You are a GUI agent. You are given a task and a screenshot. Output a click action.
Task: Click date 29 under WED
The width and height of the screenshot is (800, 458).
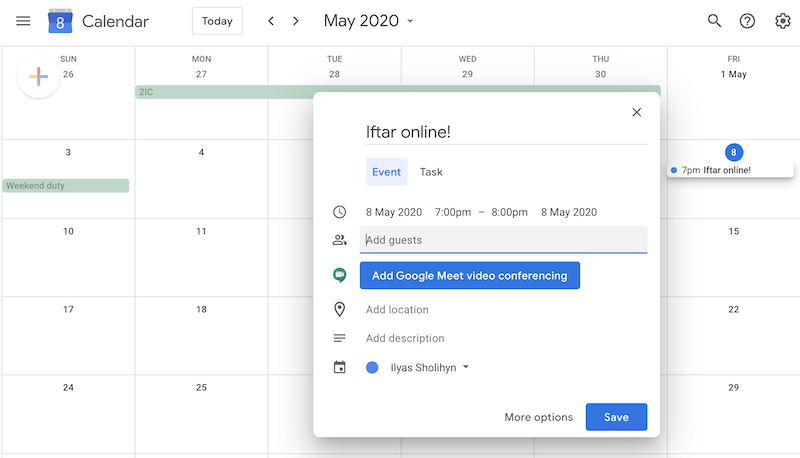[x=467, y=74]
